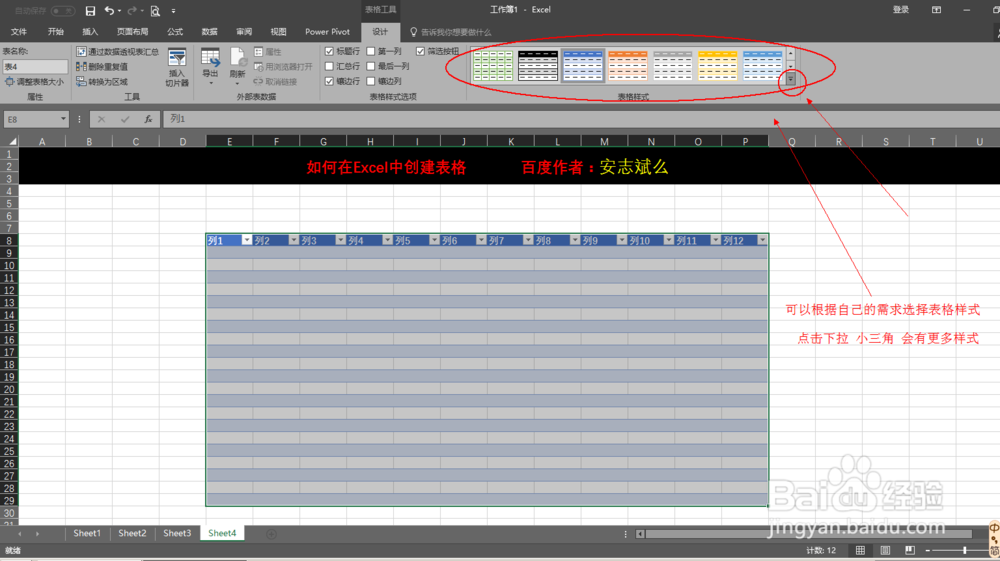Click the New Sheet plus button
1000x561 pixels.
tap(271, 534)
